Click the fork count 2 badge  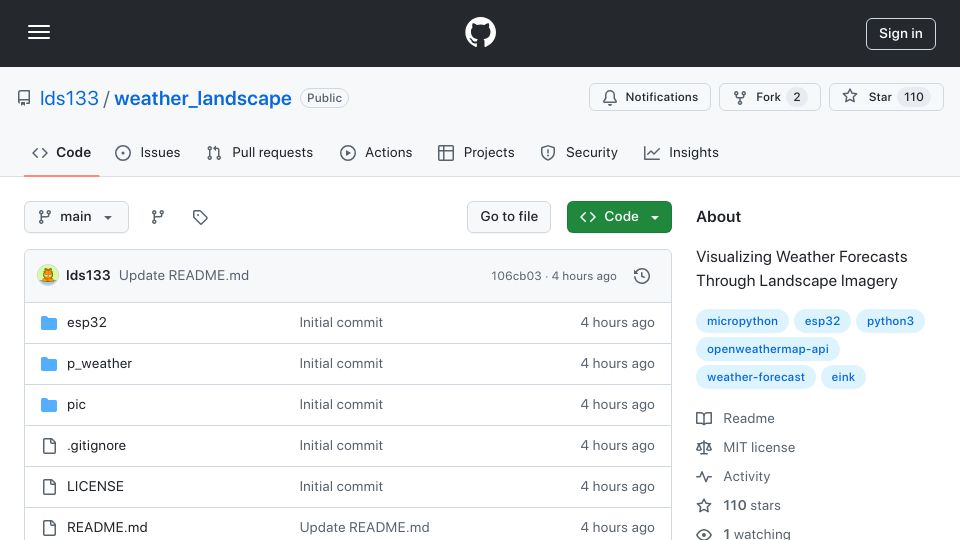point(797,97)
